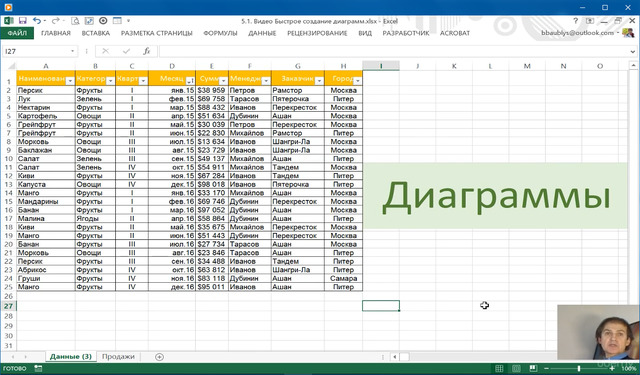The image size is (640, 375).
Task: Switch to the Продажи sheet tab
Action: pyautogui.click(x=118, y=356)
